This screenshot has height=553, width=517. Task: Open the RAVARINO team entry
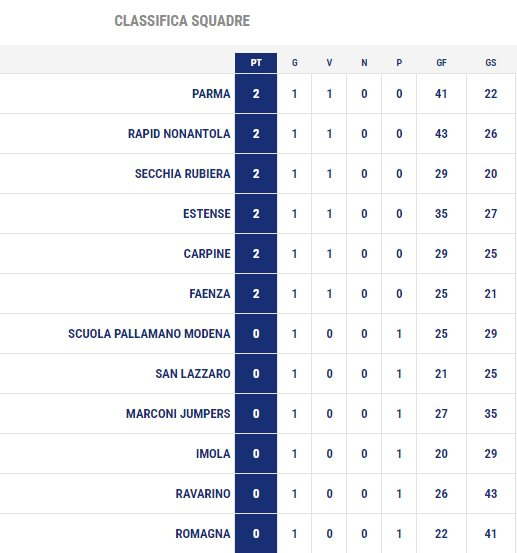pos(203,494)
